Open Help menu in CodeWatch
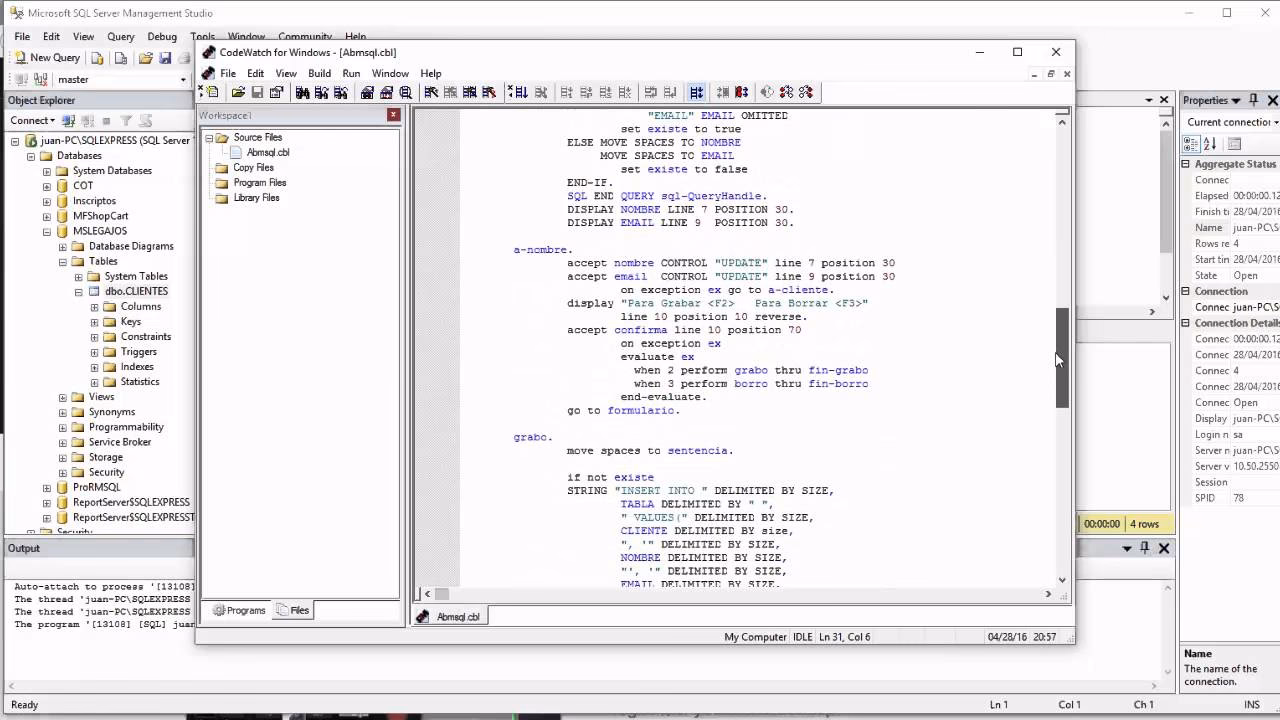Image resolution: width=1280 pixels, height=720 pixels. [x=431, y=73]
